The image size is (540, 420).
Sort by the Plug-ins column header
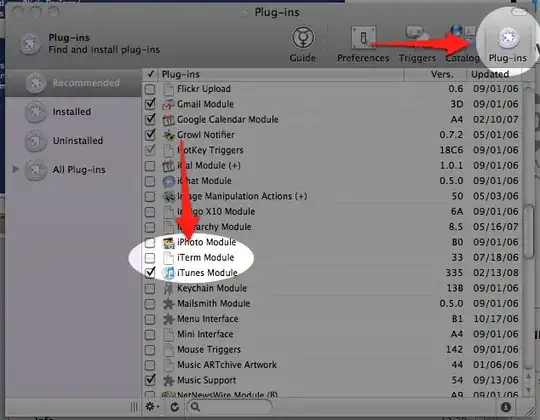(281, 74)
